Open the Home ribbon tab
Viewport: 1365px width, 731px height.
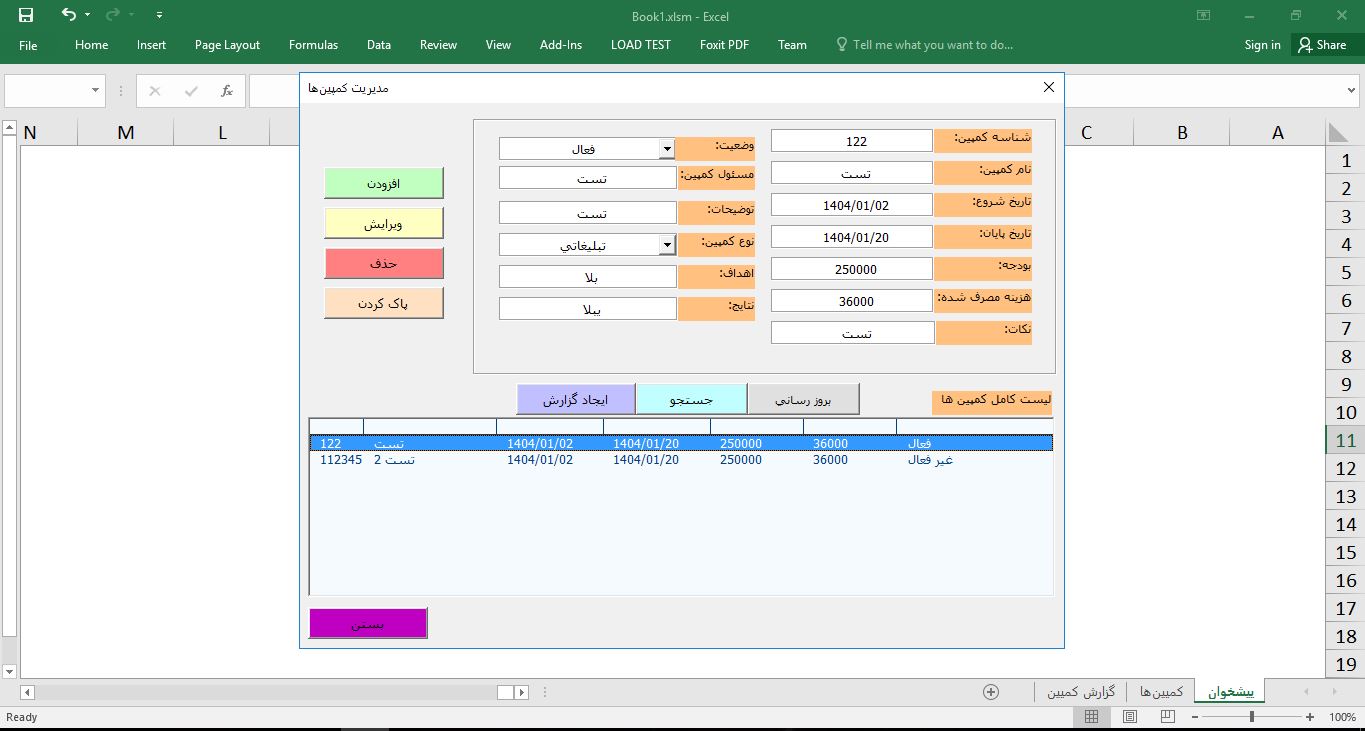click(x=91, y=45)
